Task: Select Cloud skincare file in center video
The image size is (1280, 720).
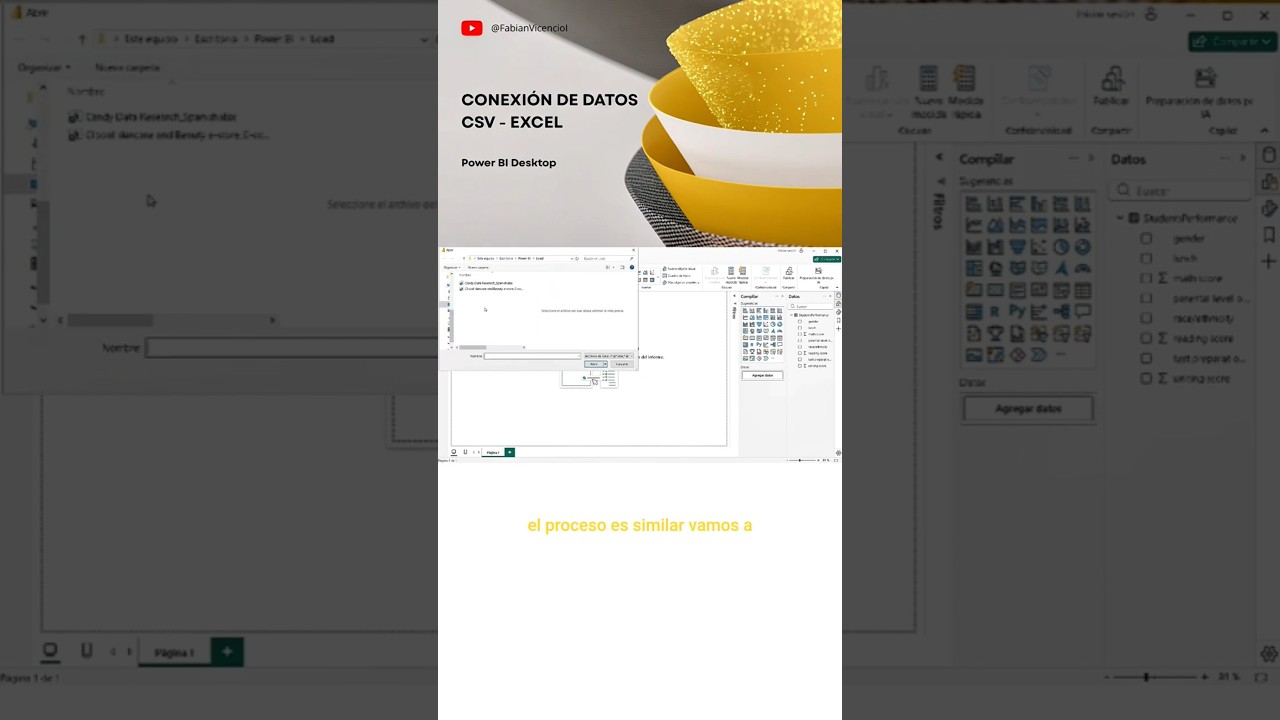Action: tap(491, 289)
